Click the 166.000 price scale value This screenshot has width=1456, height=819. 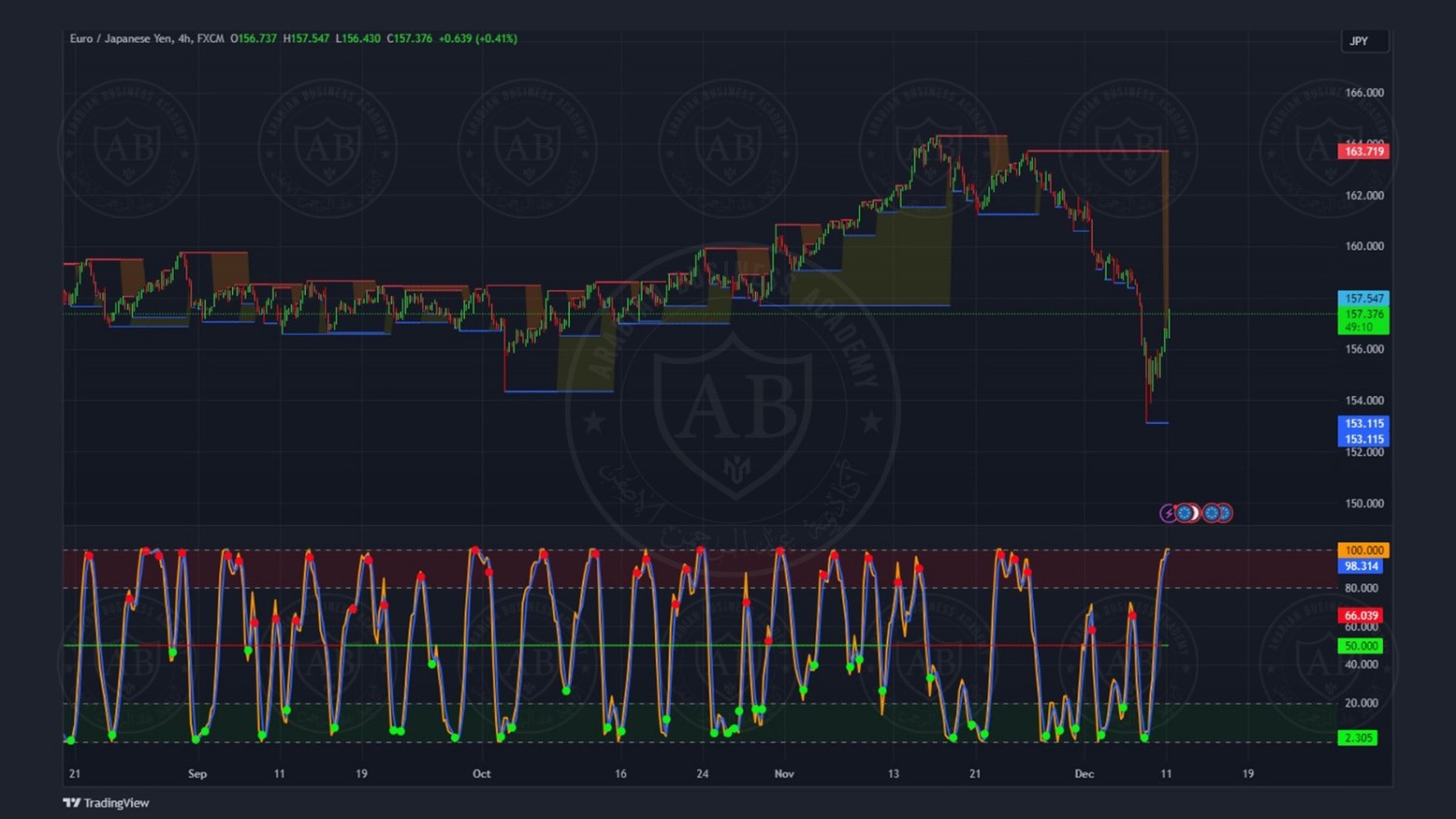click(x=1364, y=93)
